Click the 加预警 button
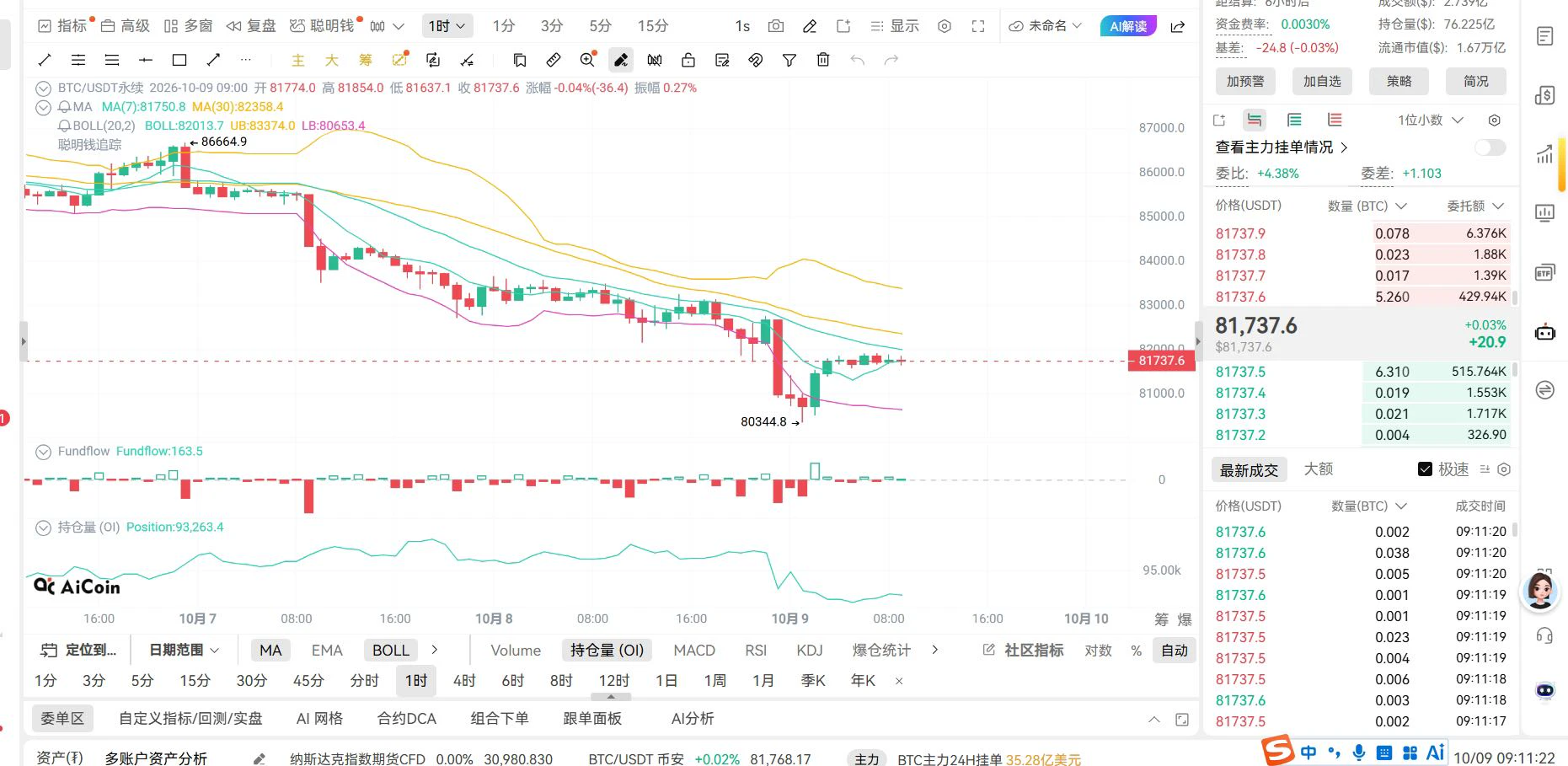1568x766 pixels. [x=1245, y=81]
